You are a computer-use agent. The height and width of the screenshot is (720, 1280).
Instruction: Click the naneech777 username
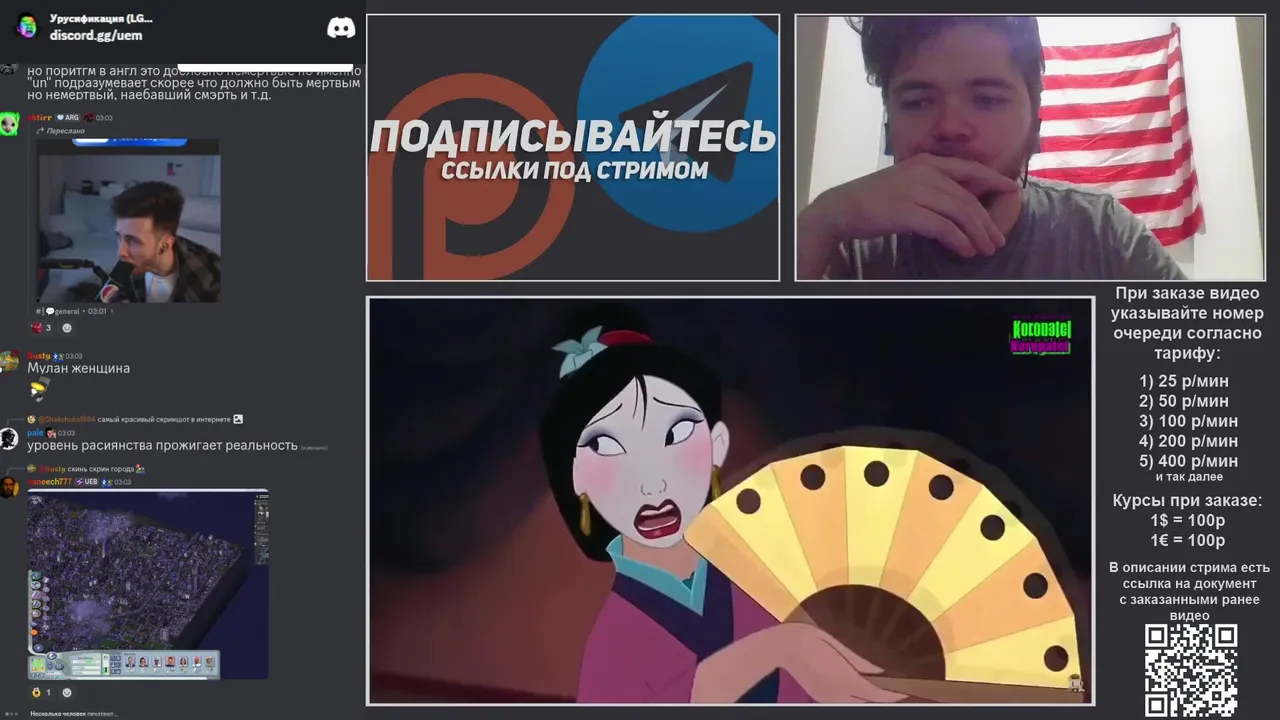(x=49, y=482)
